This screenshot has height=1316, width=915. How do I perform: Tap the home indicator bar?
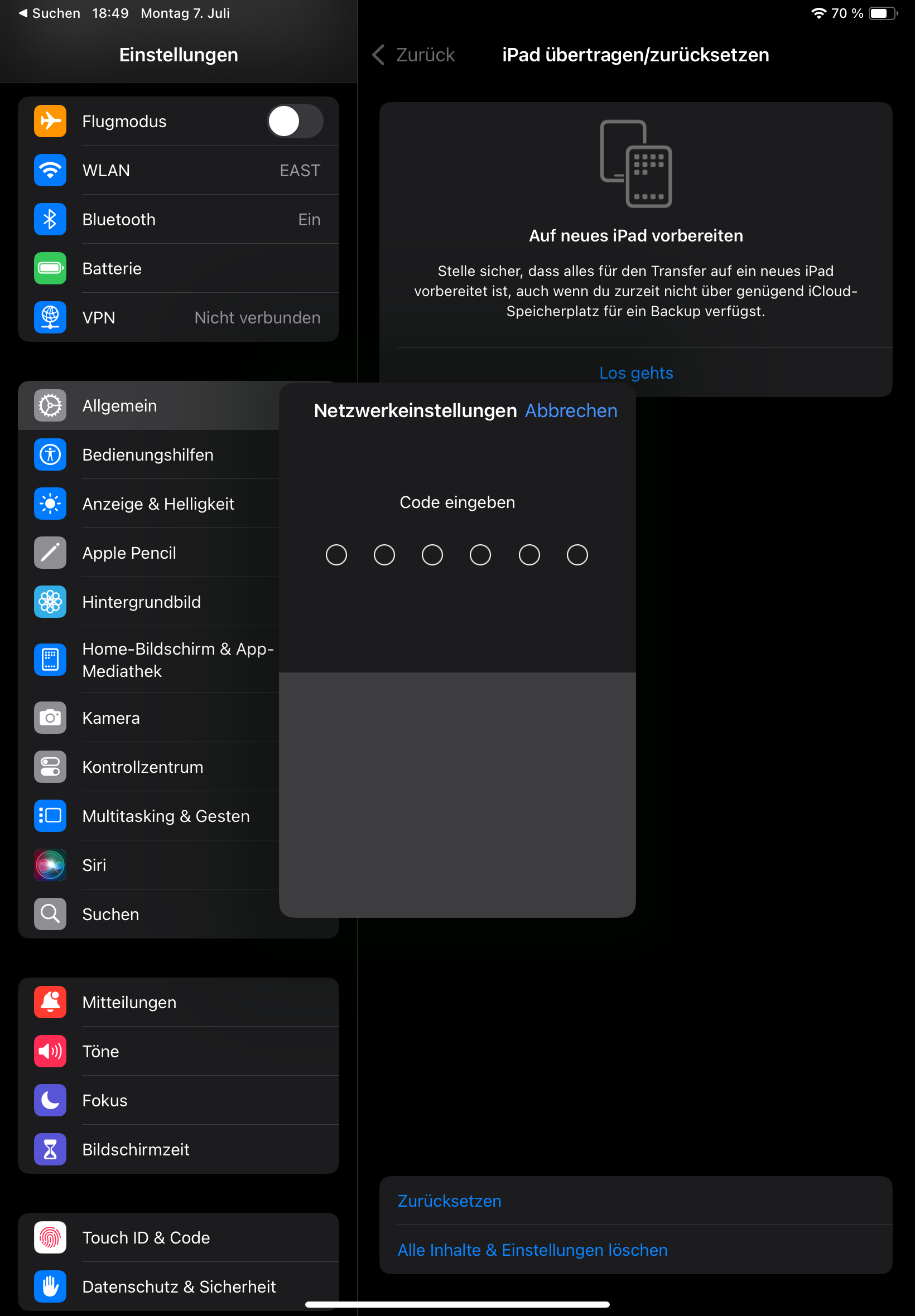[457, 1304]
